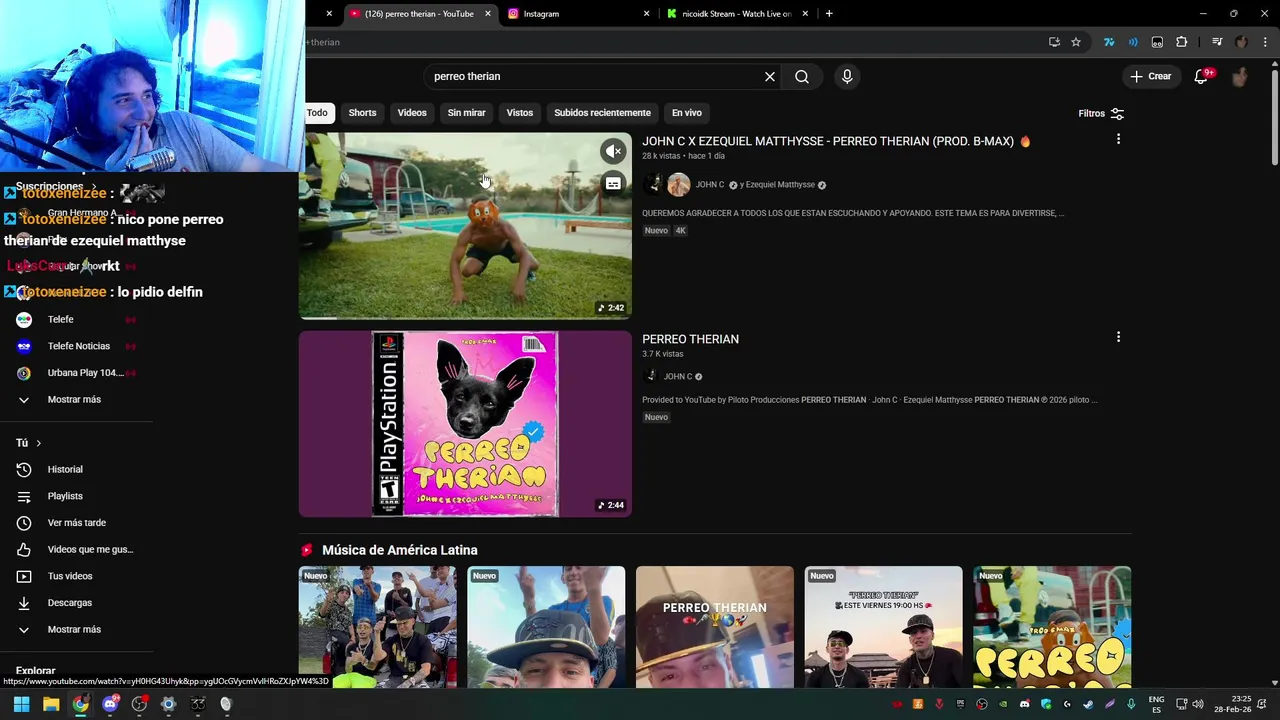Screen dimensions: 1280x720
Task: Open Ver más tarde in the sidebar
Action: coord(76,523)
